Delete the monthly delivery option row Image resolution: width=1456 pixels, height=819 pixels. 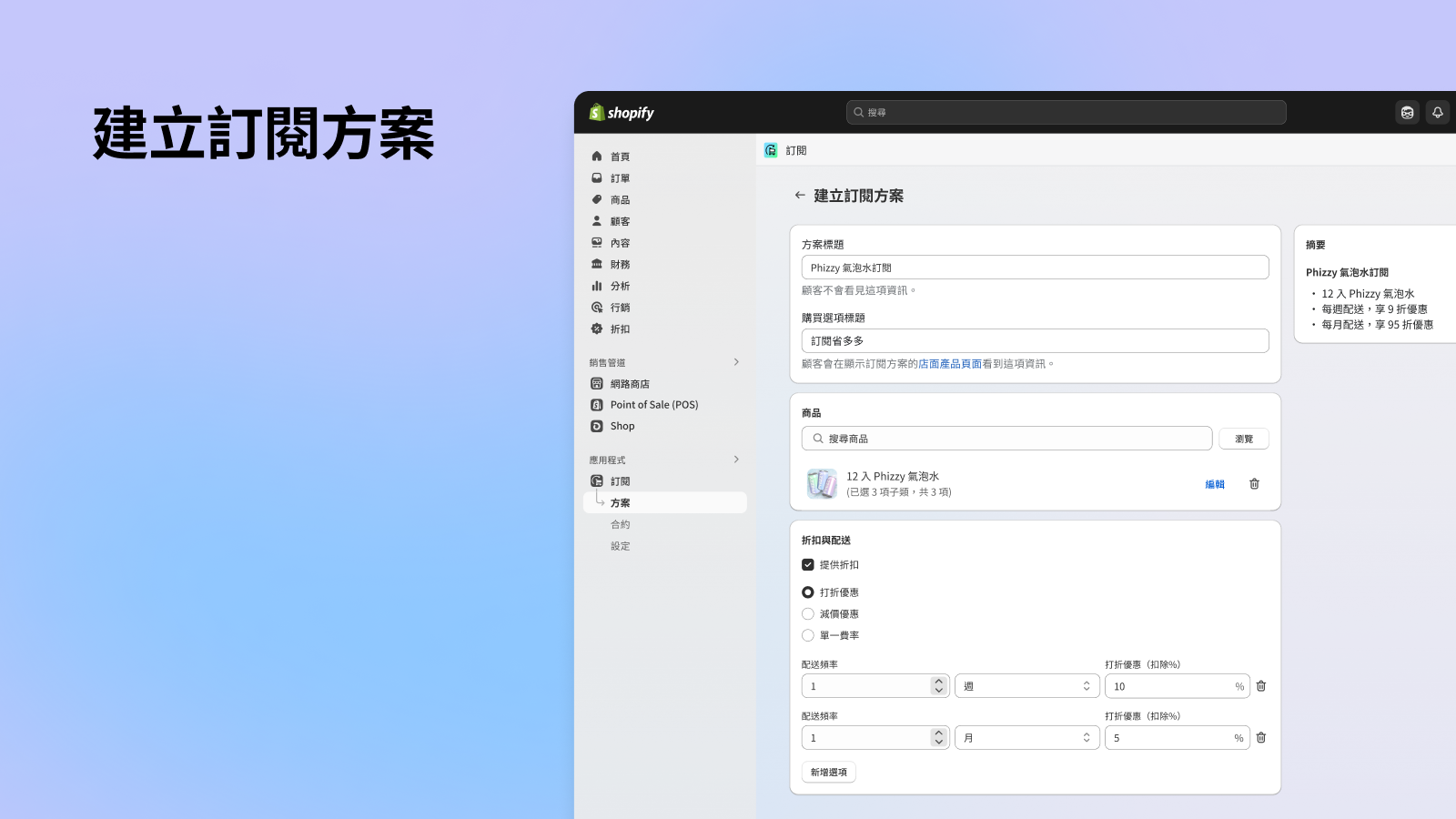click(x=1261, y=738)
